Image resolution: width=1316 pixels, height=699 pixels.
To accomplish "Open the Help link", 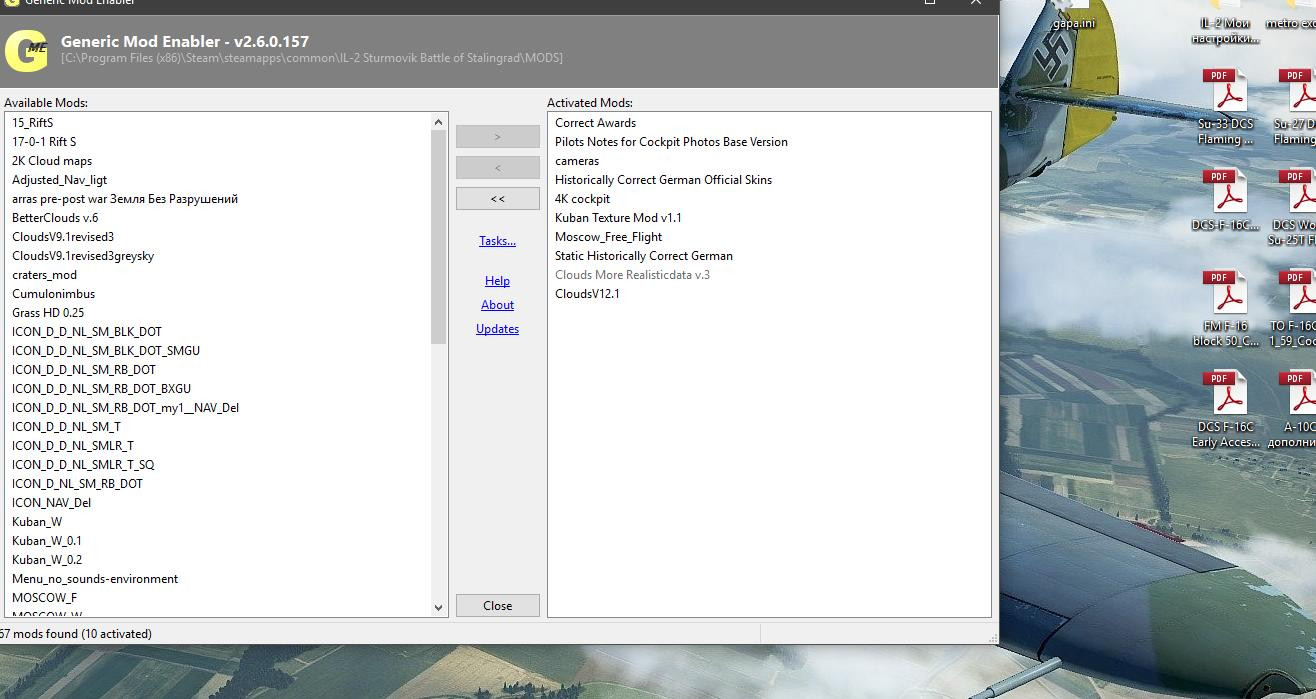I will pyautogui.click(x=497, y=281).
